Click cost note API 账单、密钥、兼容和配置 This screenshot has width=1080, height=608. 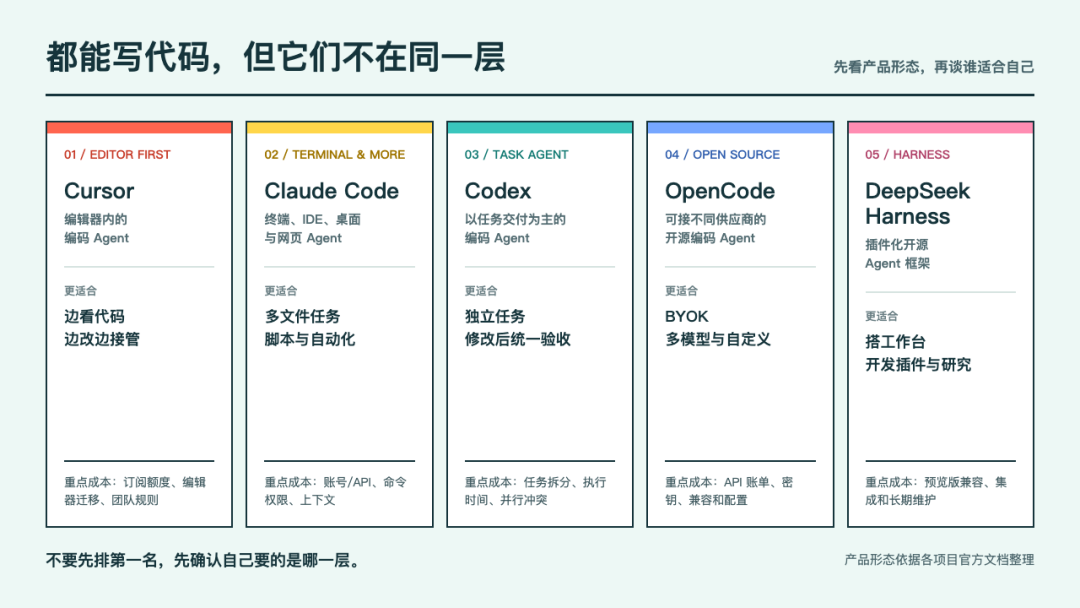click(x=729, y=491)
